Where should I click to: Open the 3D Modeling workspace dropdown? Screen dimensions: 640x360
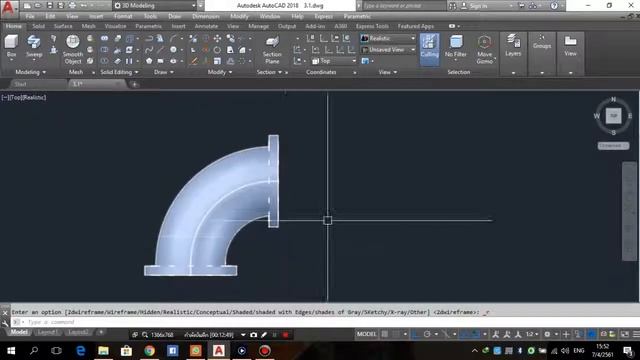pos(154,6)
